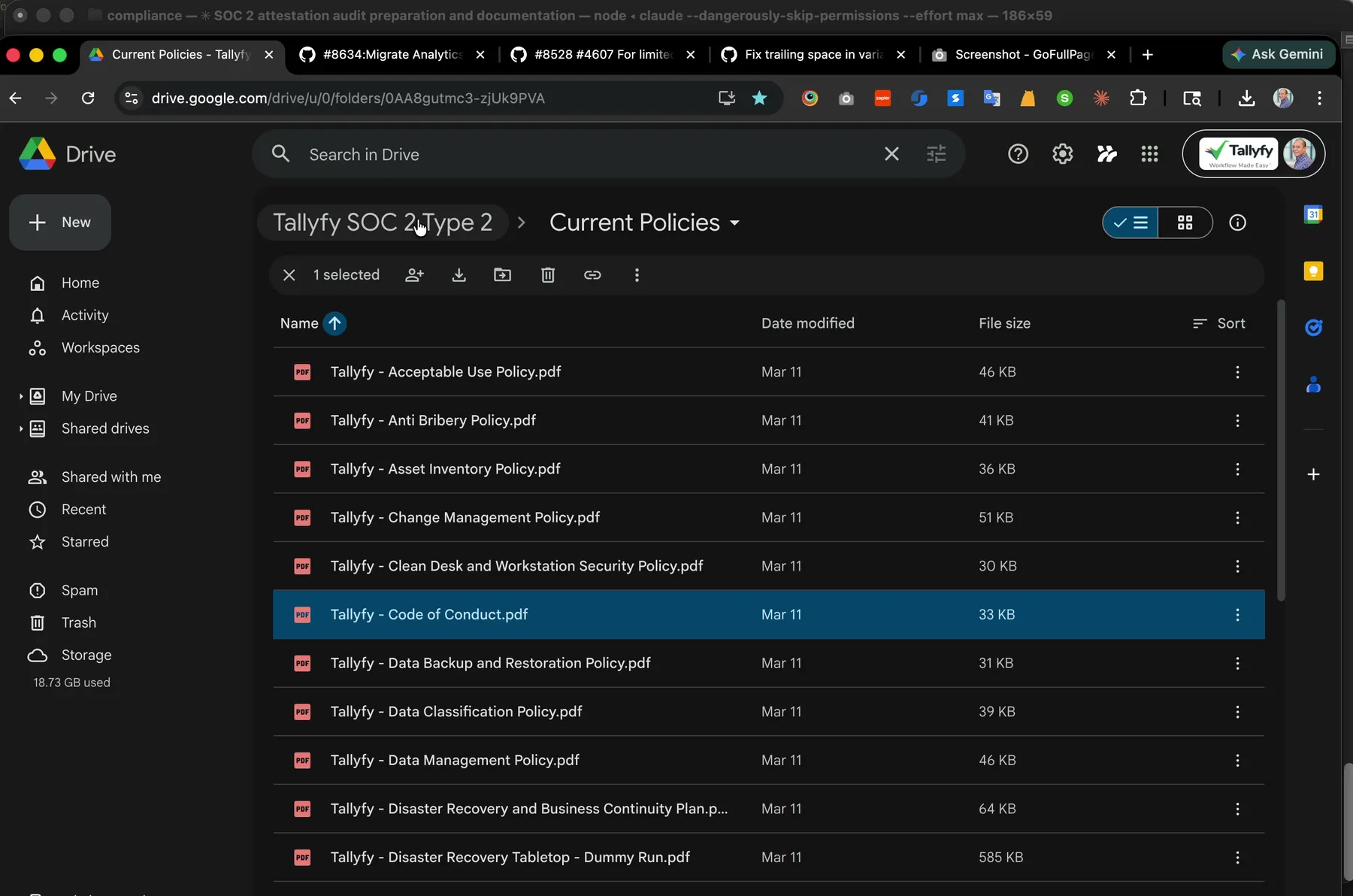
Task: Open a new browser tab
Action: pyautogui.click(x=1147, y=54)
